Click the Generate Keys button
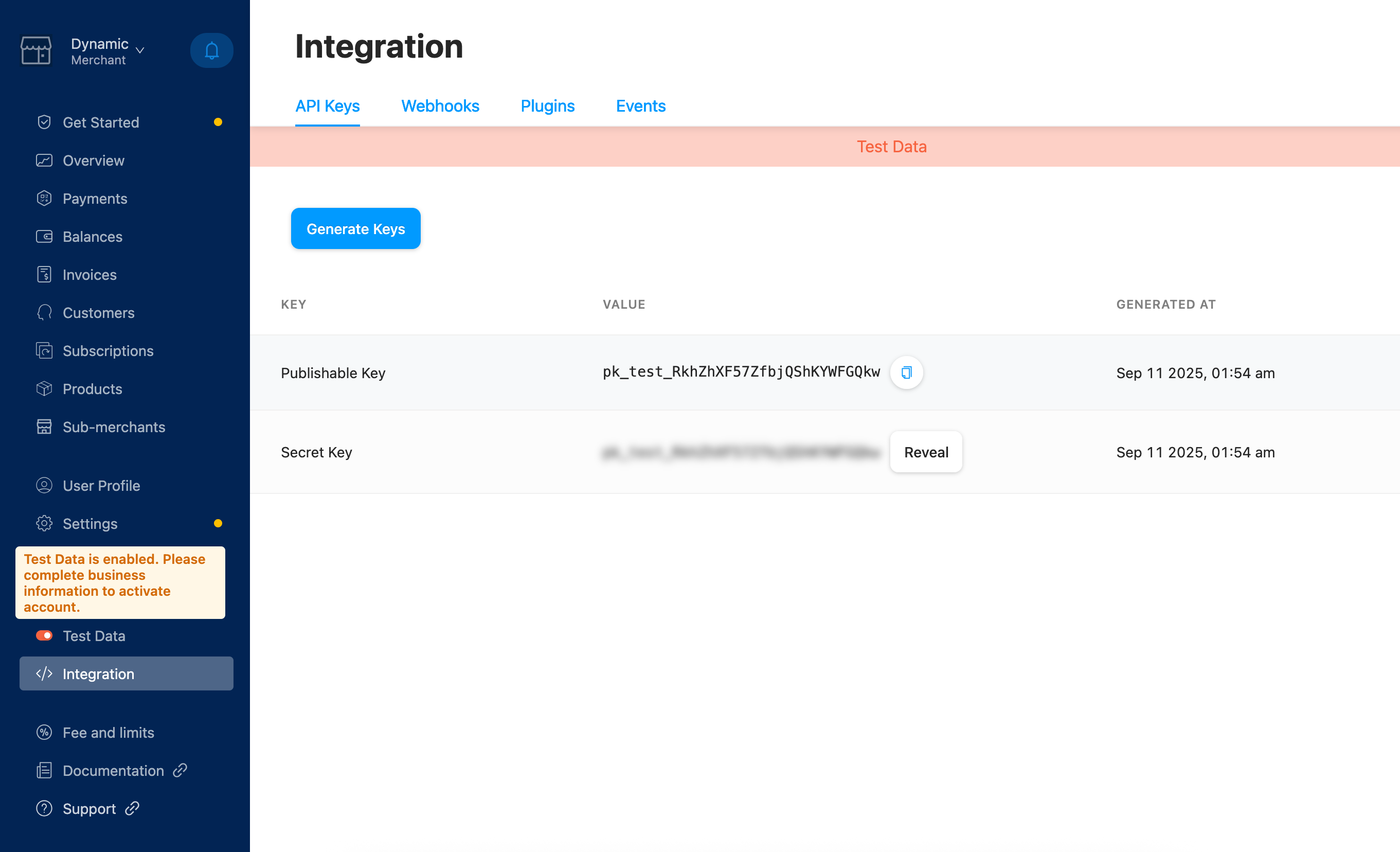Screen dimensions: 1400x852 pos(356,228)
